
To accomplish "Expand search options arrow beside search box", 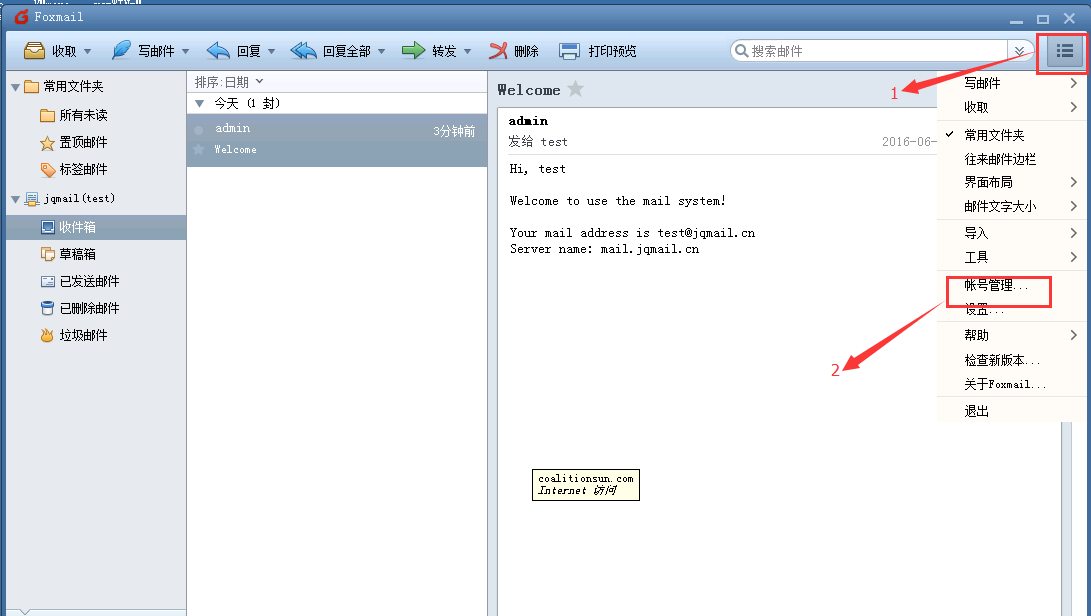I will [1019, 51].
